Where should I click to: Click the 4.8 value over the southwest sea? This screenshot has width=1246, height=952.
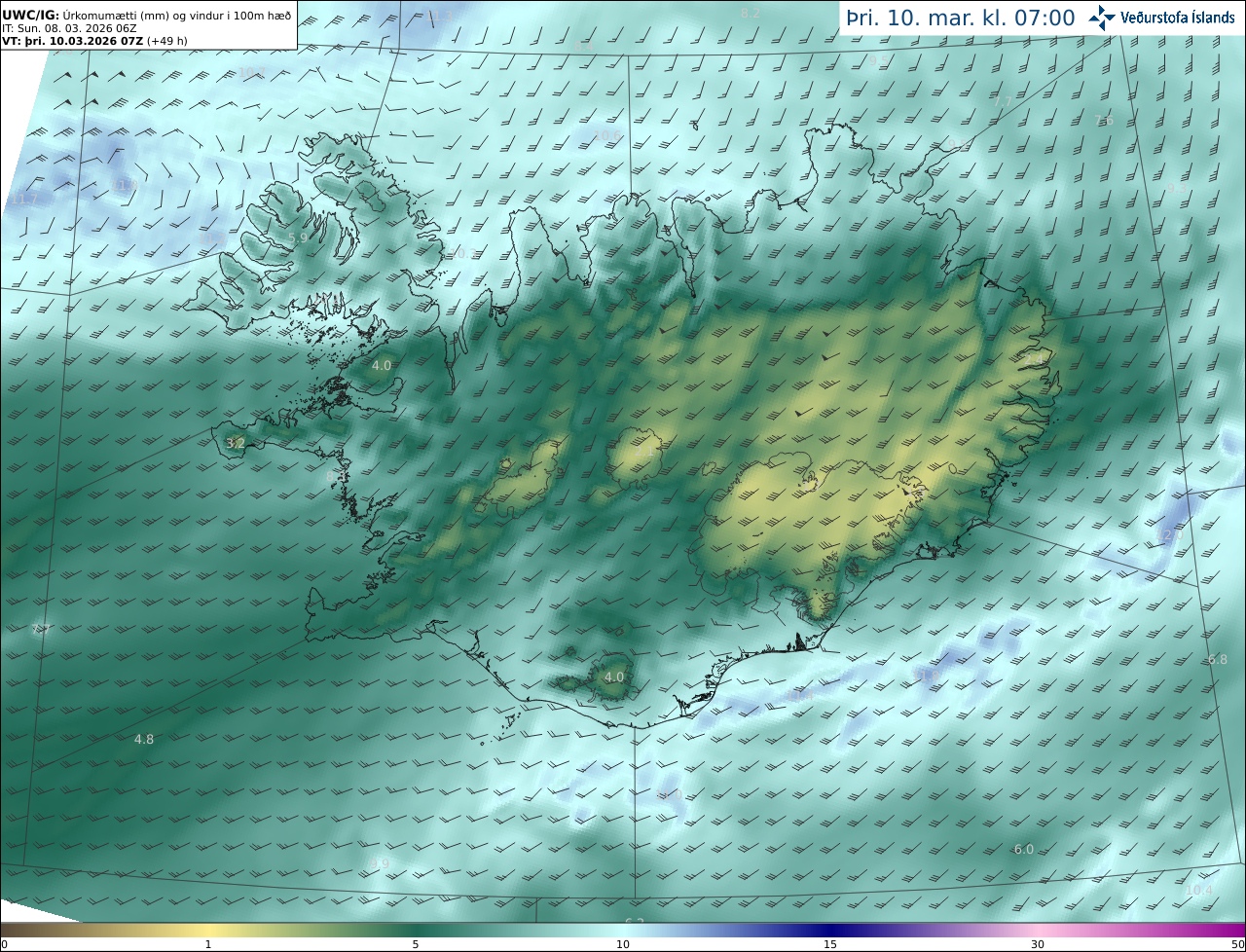(144, 739)
